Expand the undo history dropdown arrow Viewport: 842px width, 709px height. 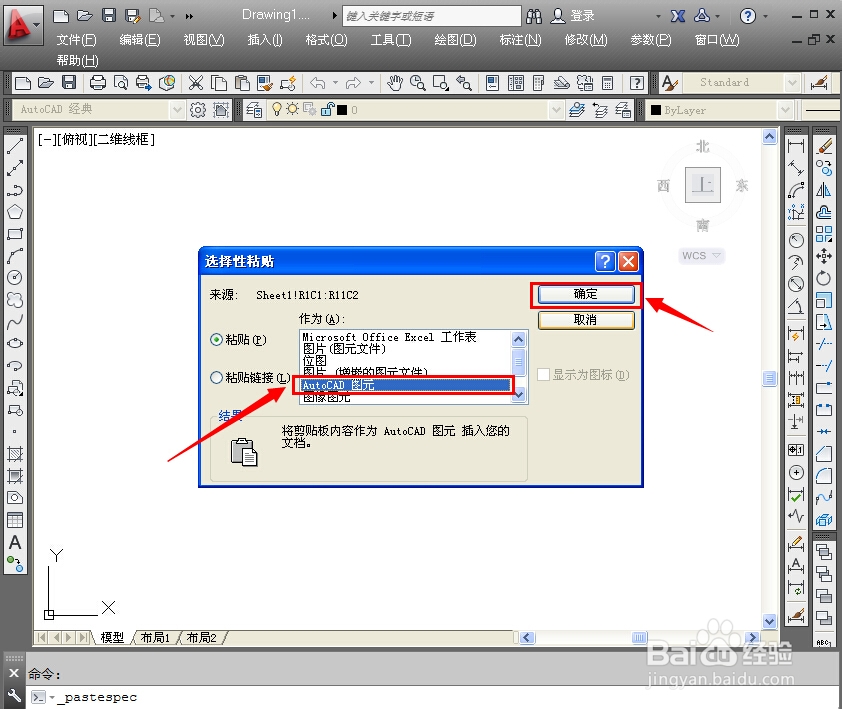(335, 83)
